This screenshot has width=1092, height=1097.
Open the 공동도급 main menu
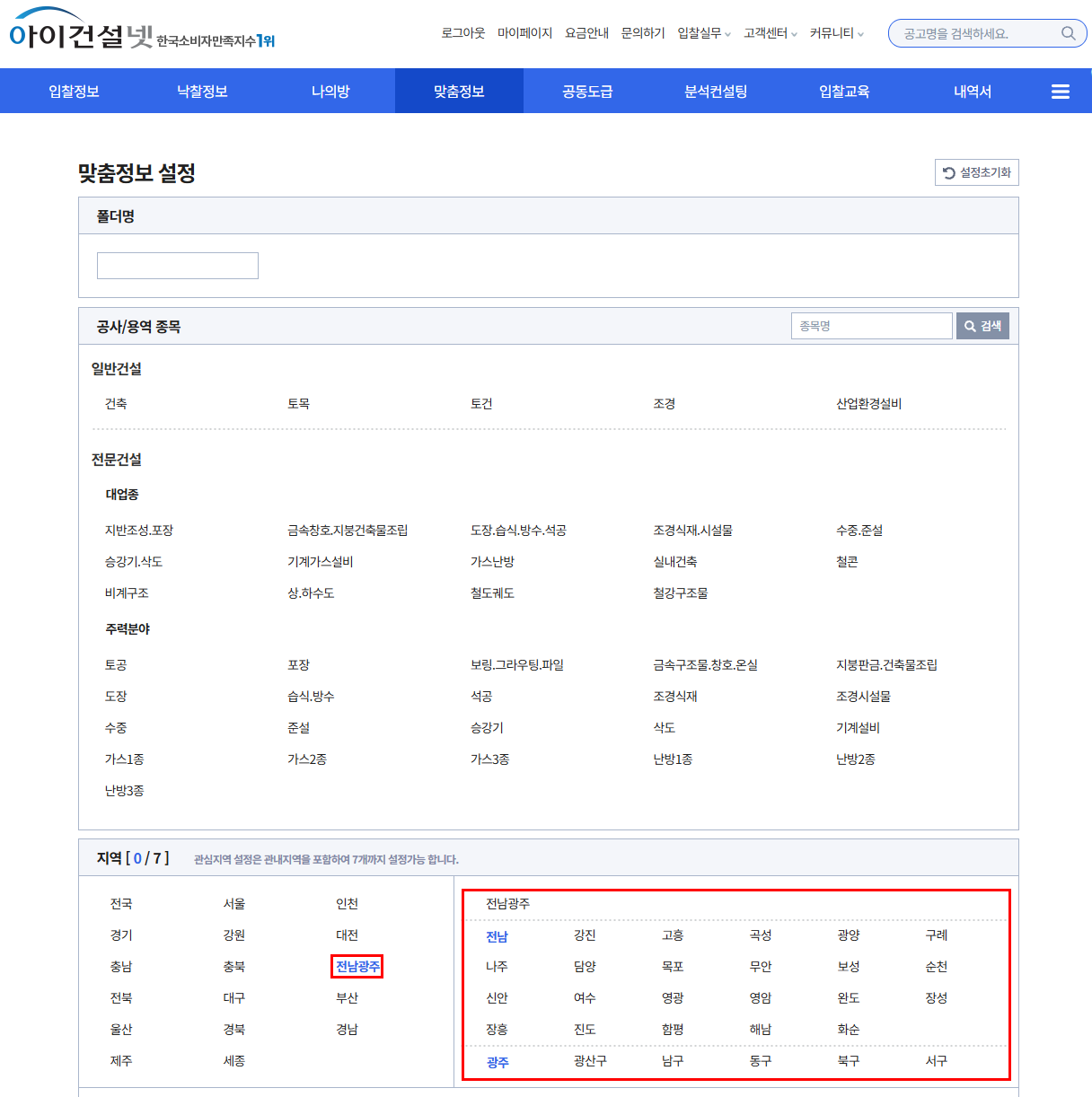coord(587,92)
